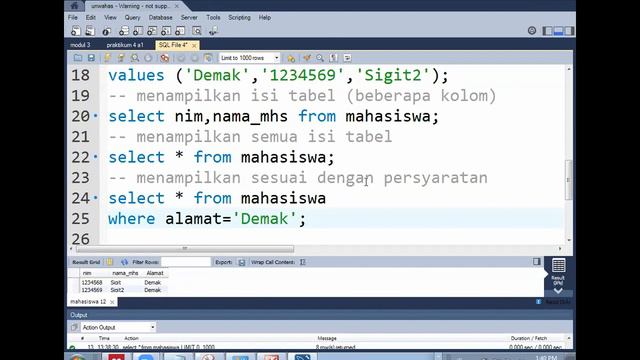Execute the script with the lightning icon
Viewport: 640px width, 360px height.
pos(107,58)
